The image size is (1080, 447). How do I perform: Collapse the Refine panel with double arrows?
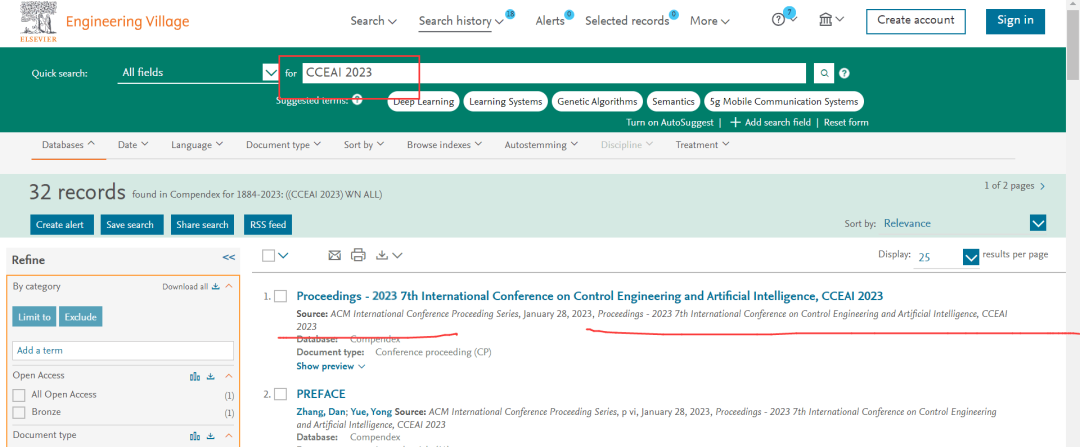[229, 257]
